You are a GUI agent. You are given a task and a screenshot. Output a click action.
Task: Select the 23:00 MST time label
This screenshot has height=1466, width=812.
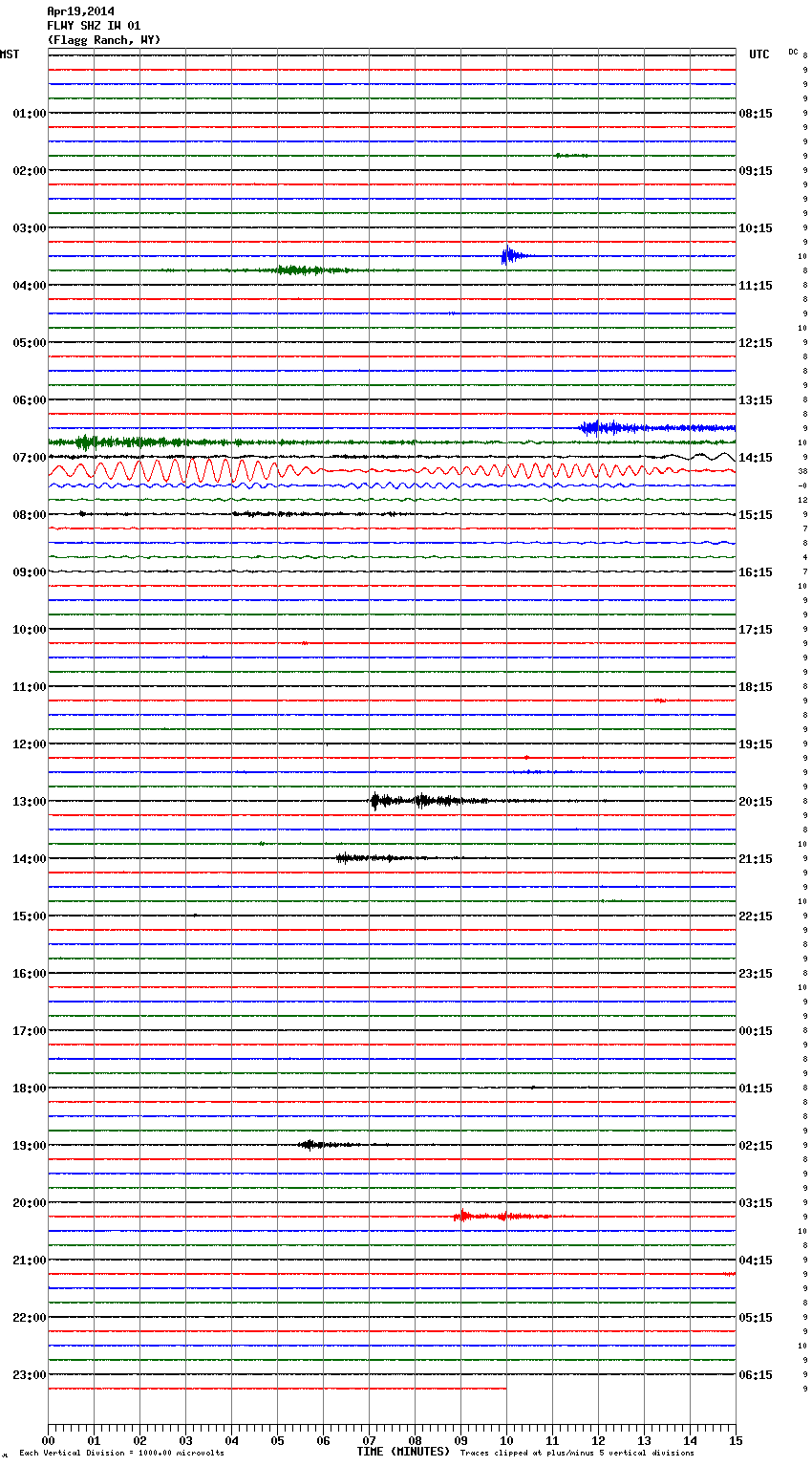(29, 1375)
